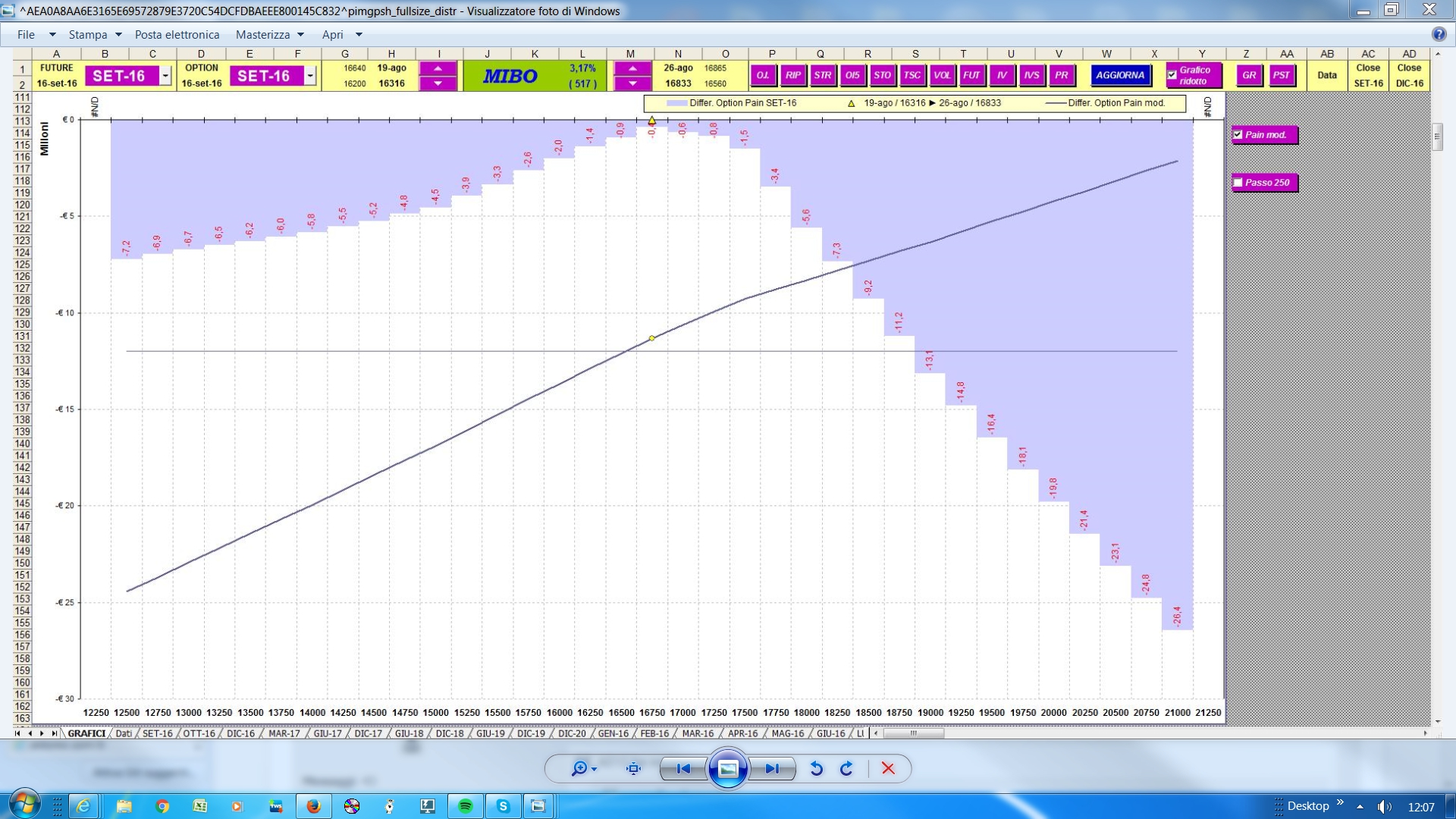
Task: Expand the Masterizza dropdown arrow
Action: click(301, 35)
